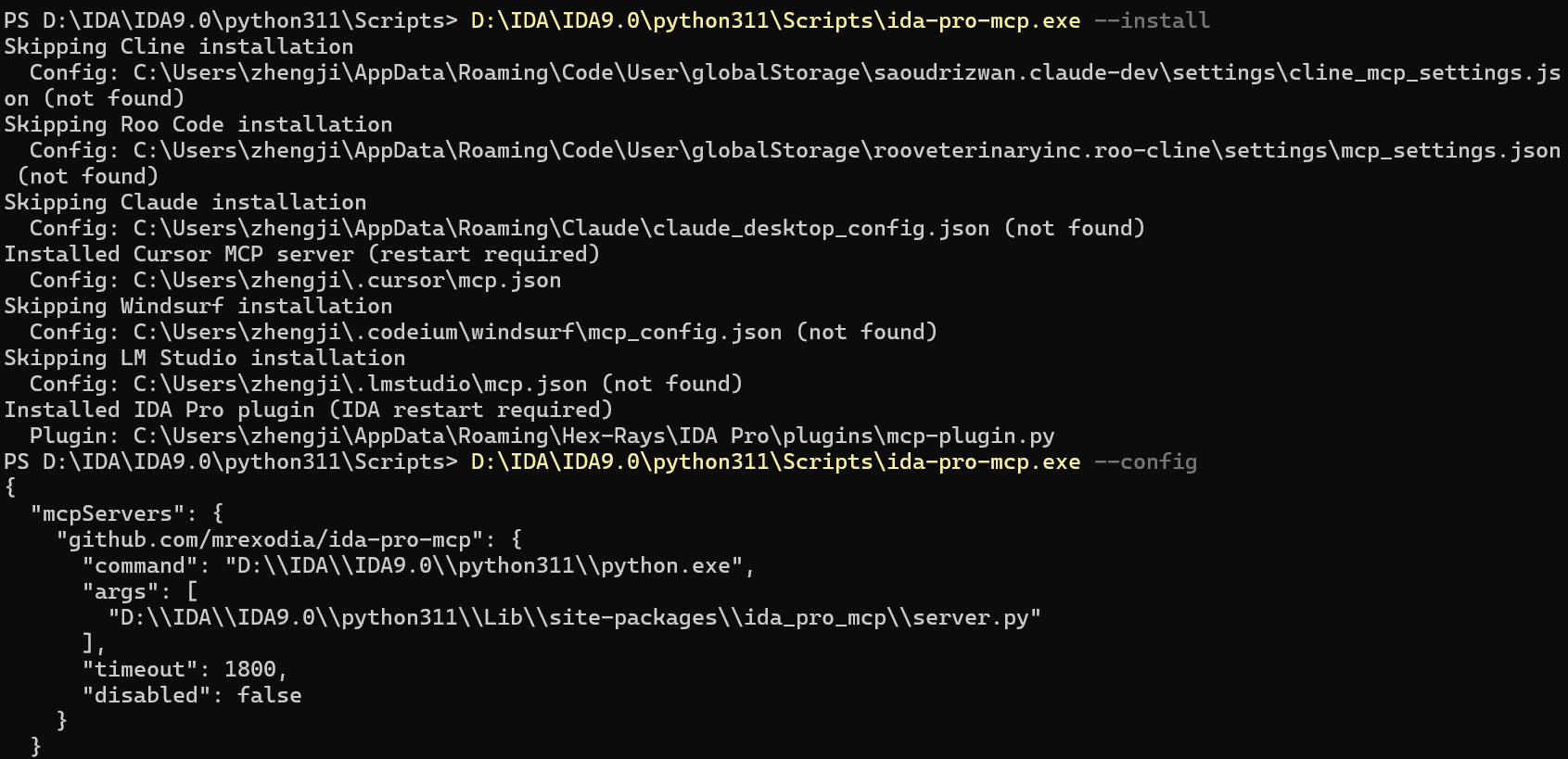Click the "Skipping Cline installation" line
This screenshot has width=1568, height=759.
[x=178, y=46]
